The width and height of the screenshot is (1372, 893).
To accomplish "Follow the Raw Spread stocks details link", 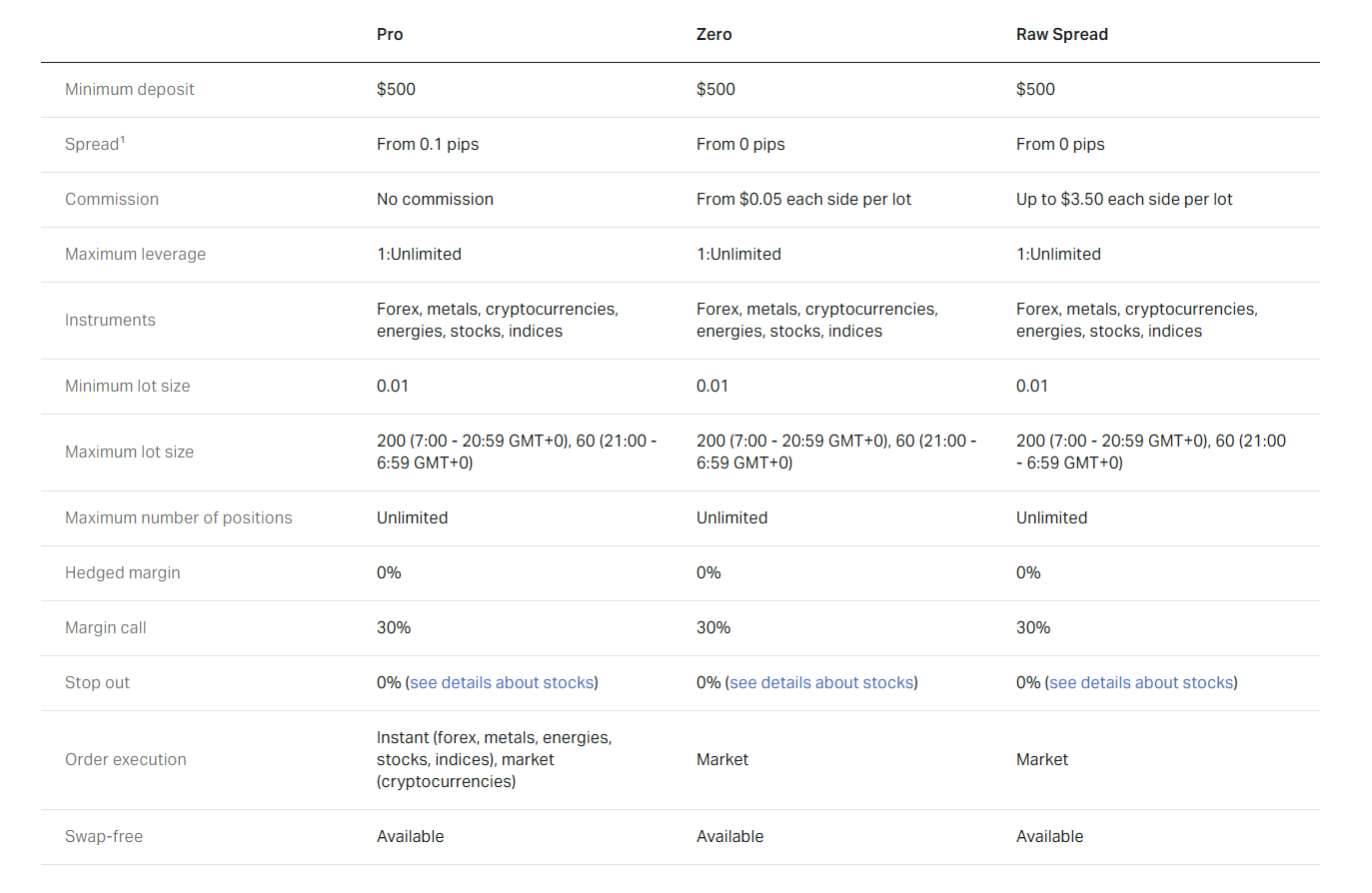I will [x=1140, y=682].
